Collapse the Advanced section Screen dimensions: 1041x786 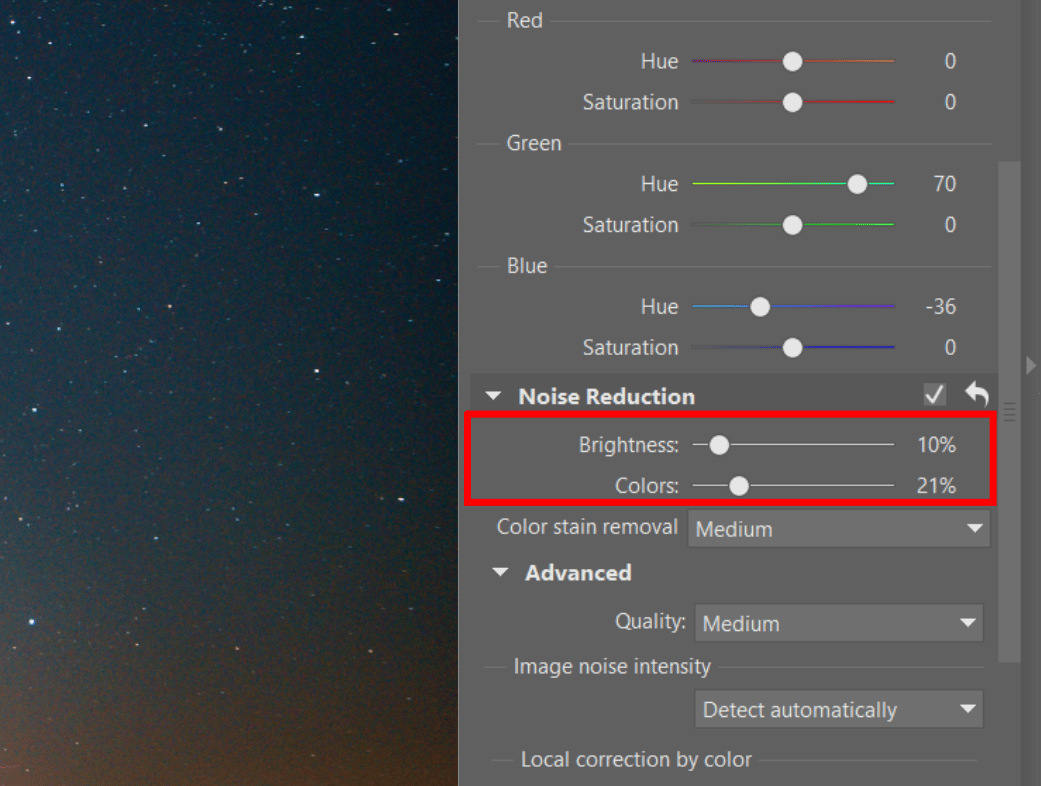point(500,573)
